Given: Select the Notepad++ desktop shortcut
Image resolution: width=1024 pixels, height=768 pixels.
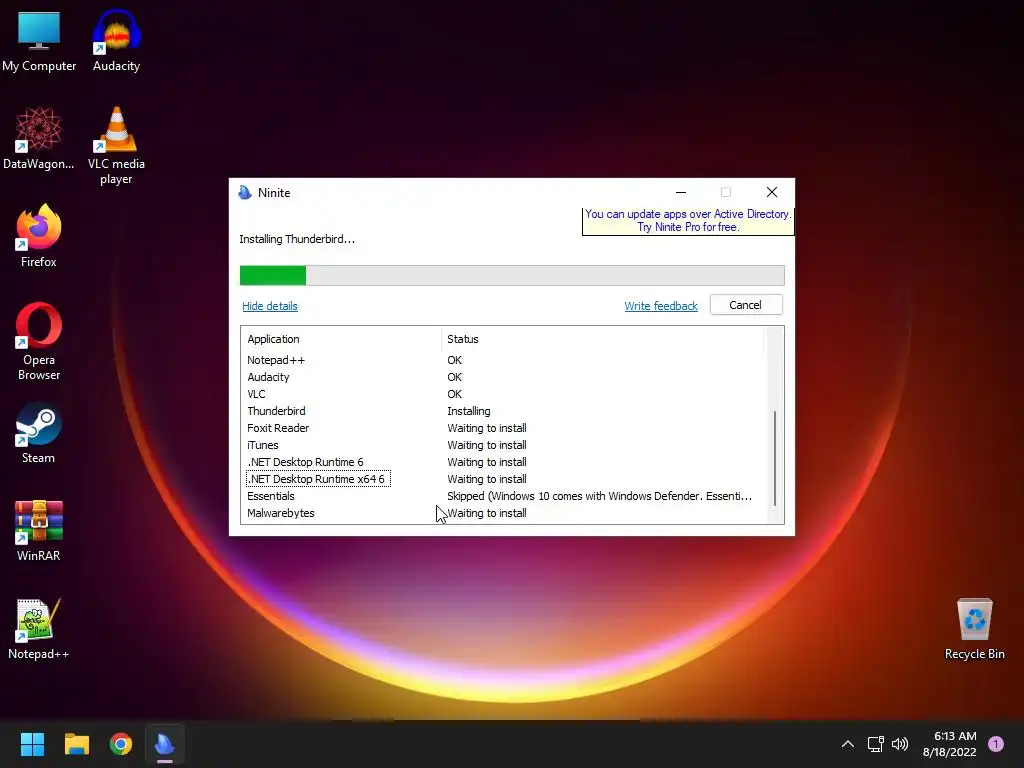Looking at the screenshot, I should coord(39,629).
